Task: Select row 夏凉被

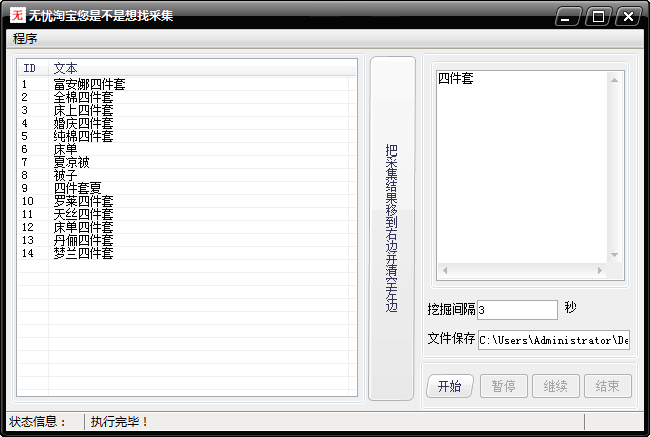Action: [187, 162]
